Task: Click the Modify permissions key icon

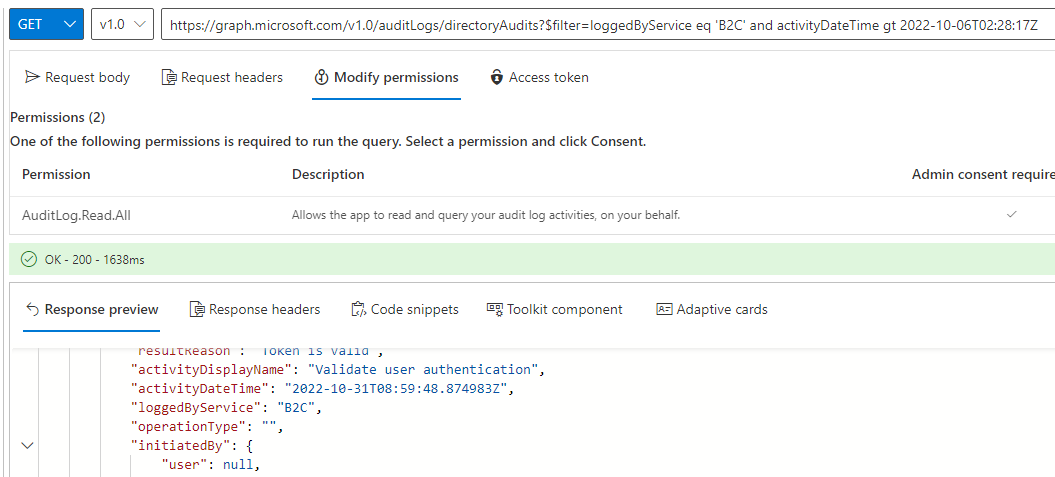Action: (321, 77)
